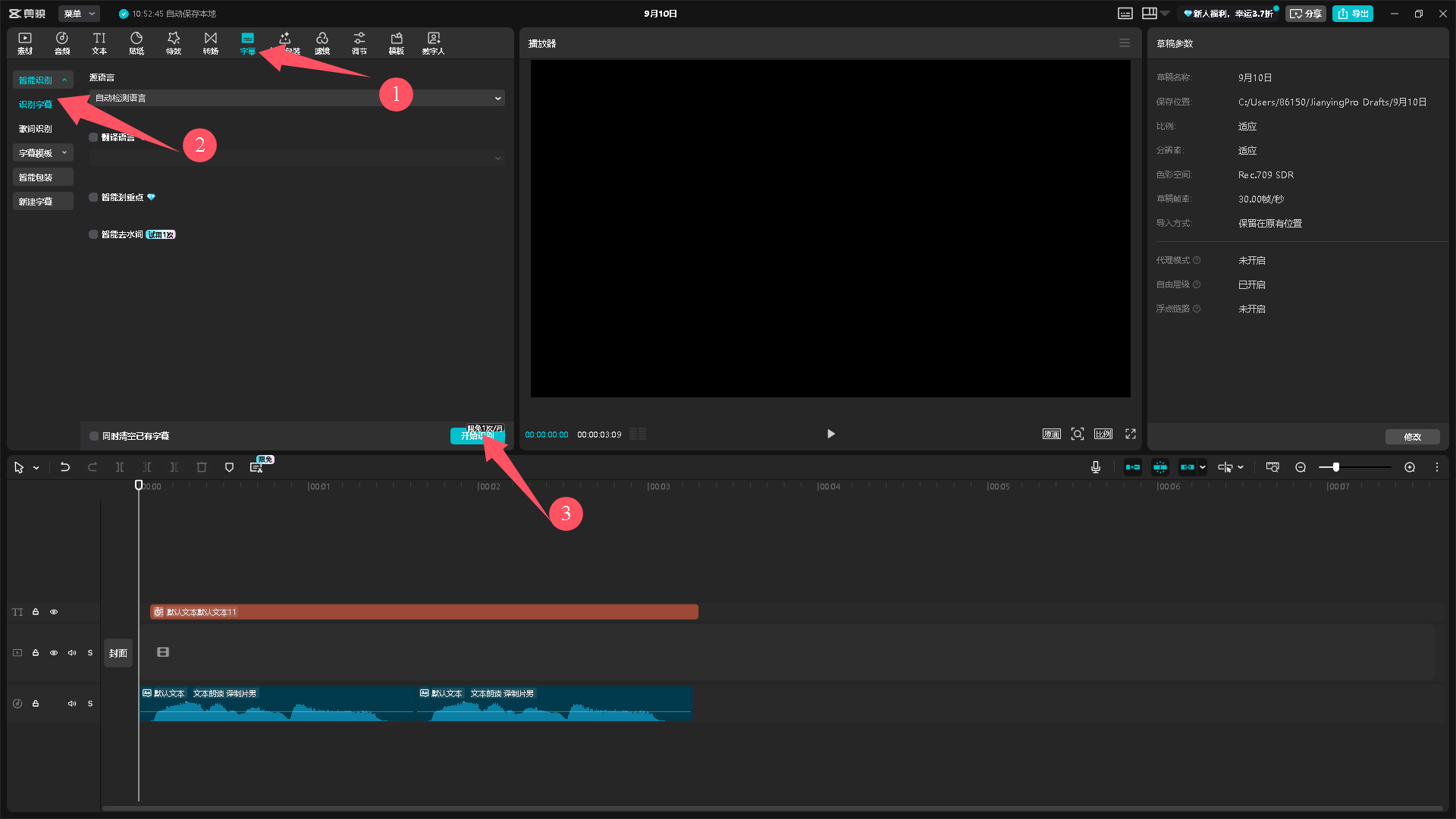Click the fullscreen icon in player
Viewport: 1456px width, 819px height.
[1131, 434]
